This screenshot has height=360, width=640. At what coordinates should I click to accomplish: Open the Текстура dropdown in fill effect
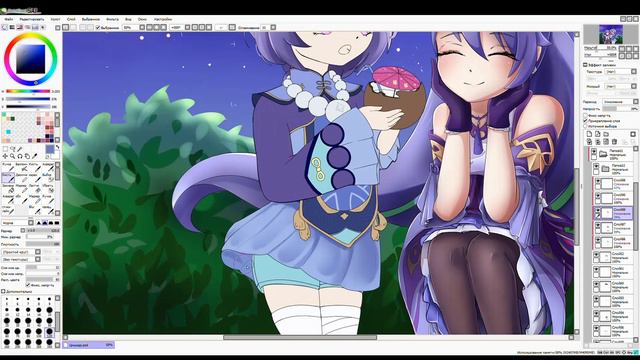tap(620, 72)
